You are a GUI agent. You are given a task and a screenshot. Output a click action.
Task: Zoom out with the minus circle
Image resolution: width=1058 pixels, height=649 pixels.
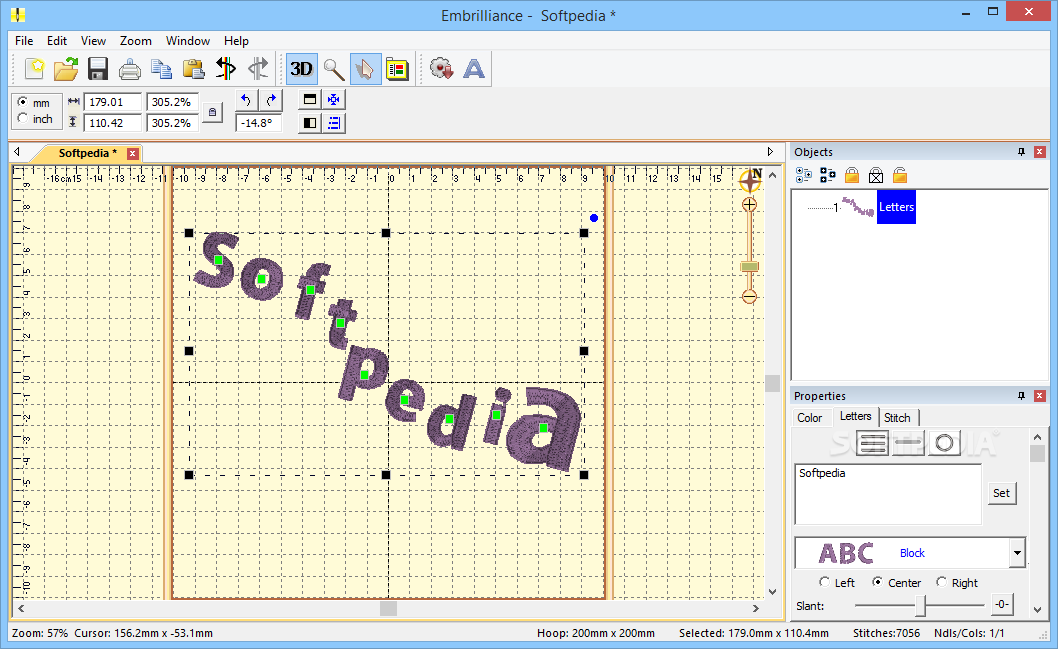point(749,296)
